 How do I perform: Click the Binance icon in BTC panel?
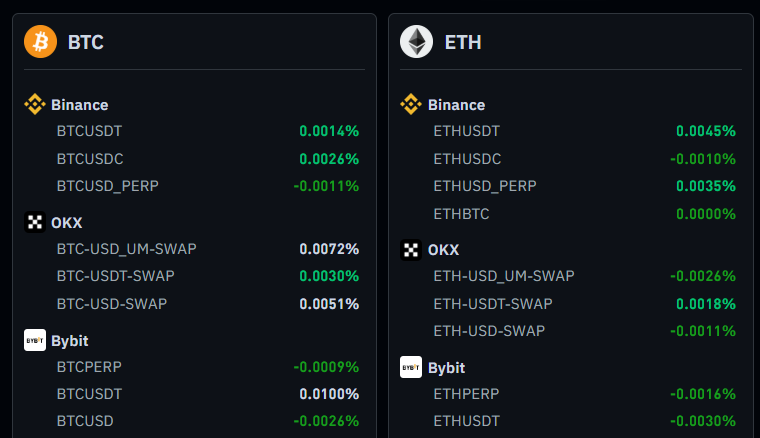point(35,104)
